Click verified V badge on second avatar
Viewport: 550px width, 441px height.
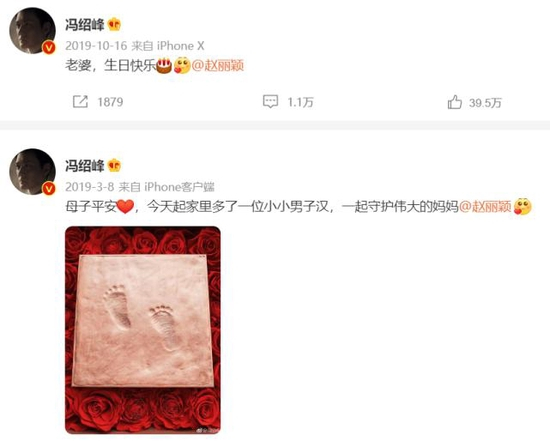click(x=49, y=188)
